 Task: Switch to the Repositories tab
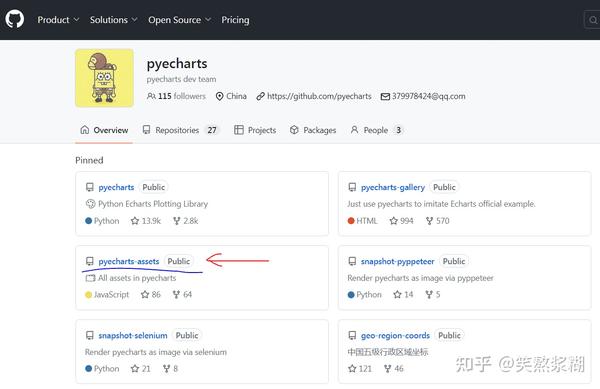pos(180,130)
